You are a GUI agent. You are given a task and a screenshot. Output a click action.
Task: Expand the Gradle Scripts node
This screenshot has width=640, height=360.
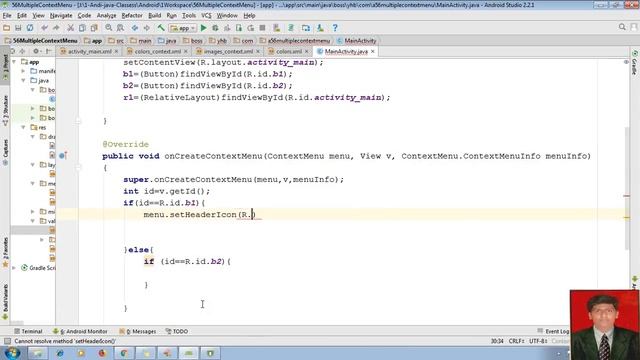point(14,268)
